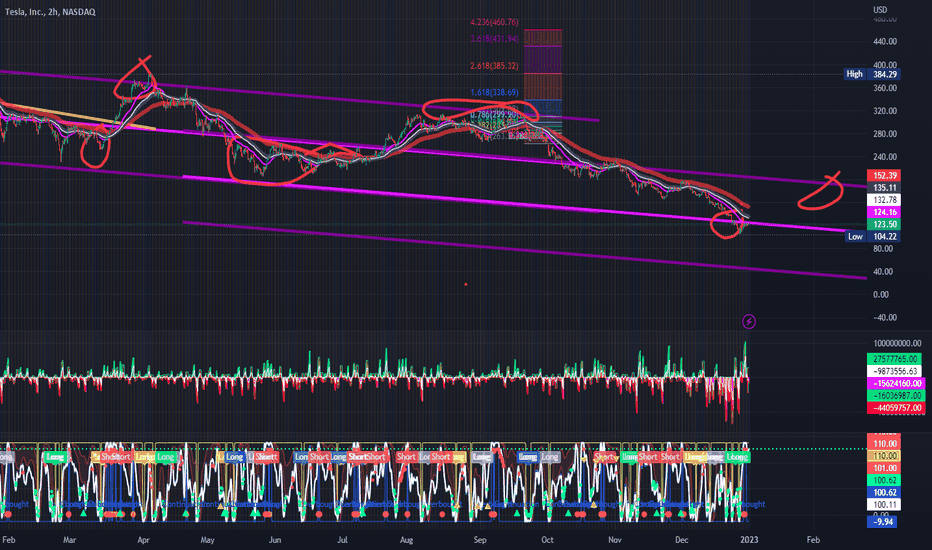Select the green 123.50 price tag

884,225
